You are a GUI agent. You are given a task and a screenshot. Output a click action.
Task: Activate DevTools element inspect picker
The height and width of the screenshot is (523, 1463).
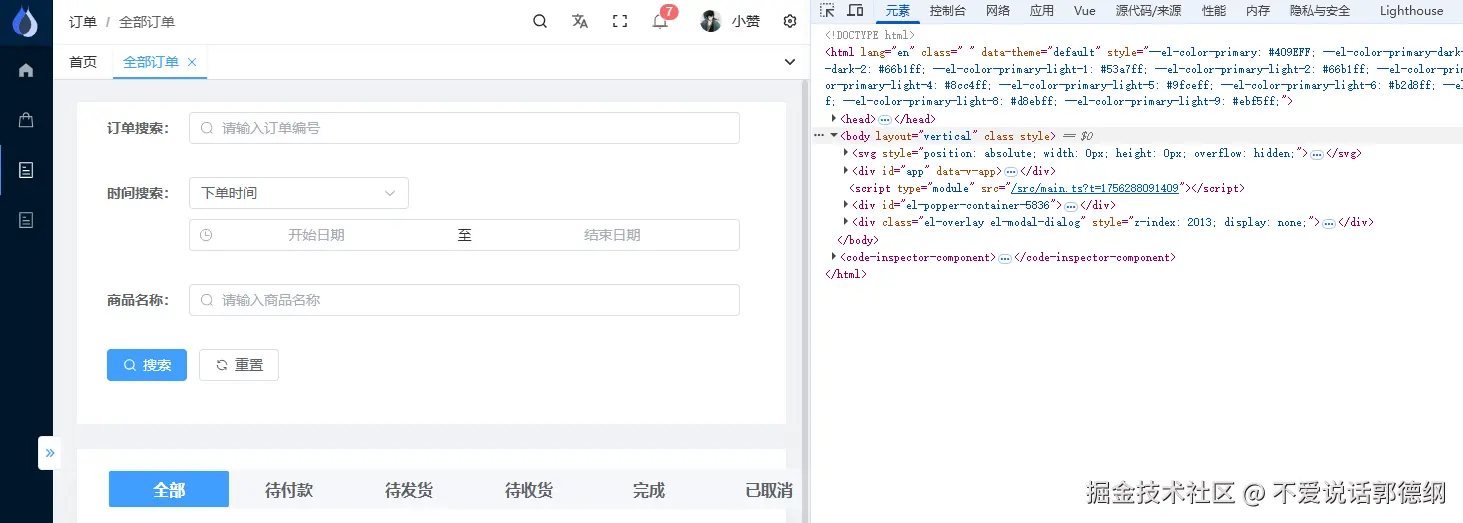click(x=827, y=11)
